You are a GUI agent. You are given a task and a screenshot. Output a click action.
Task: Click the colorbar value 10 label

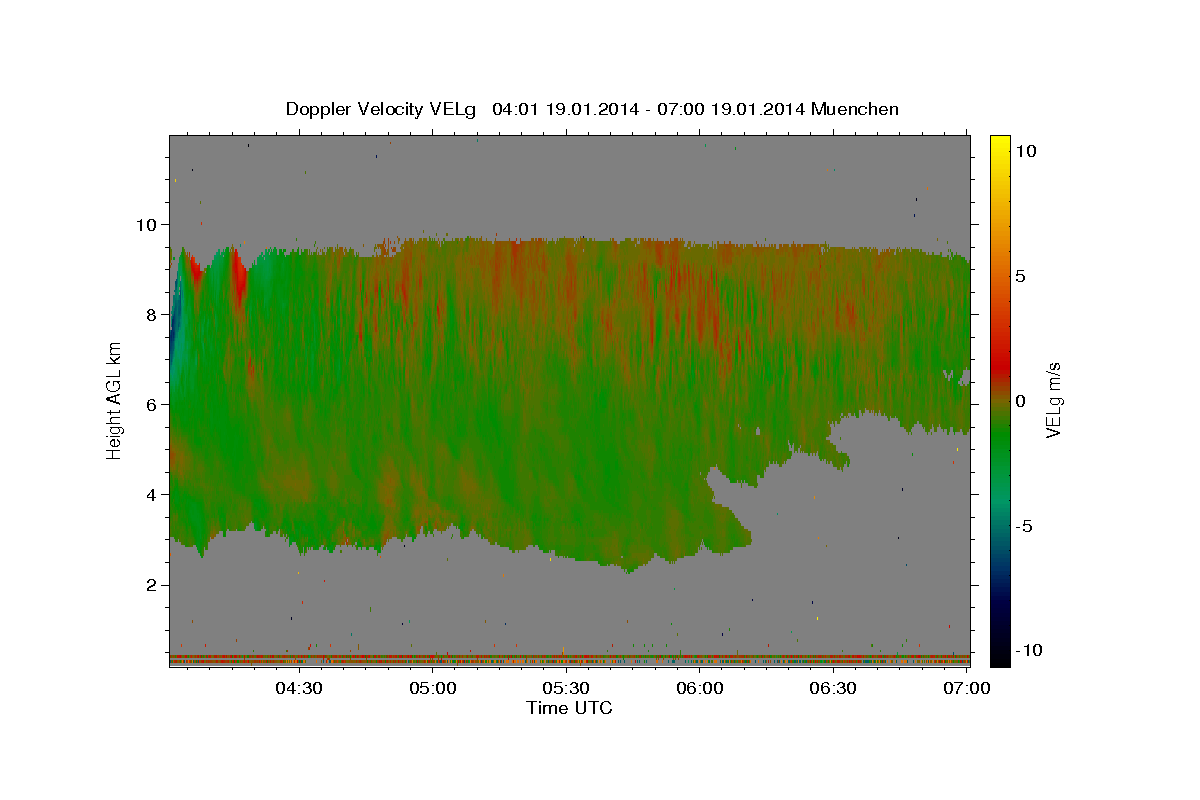(1025, 151)
